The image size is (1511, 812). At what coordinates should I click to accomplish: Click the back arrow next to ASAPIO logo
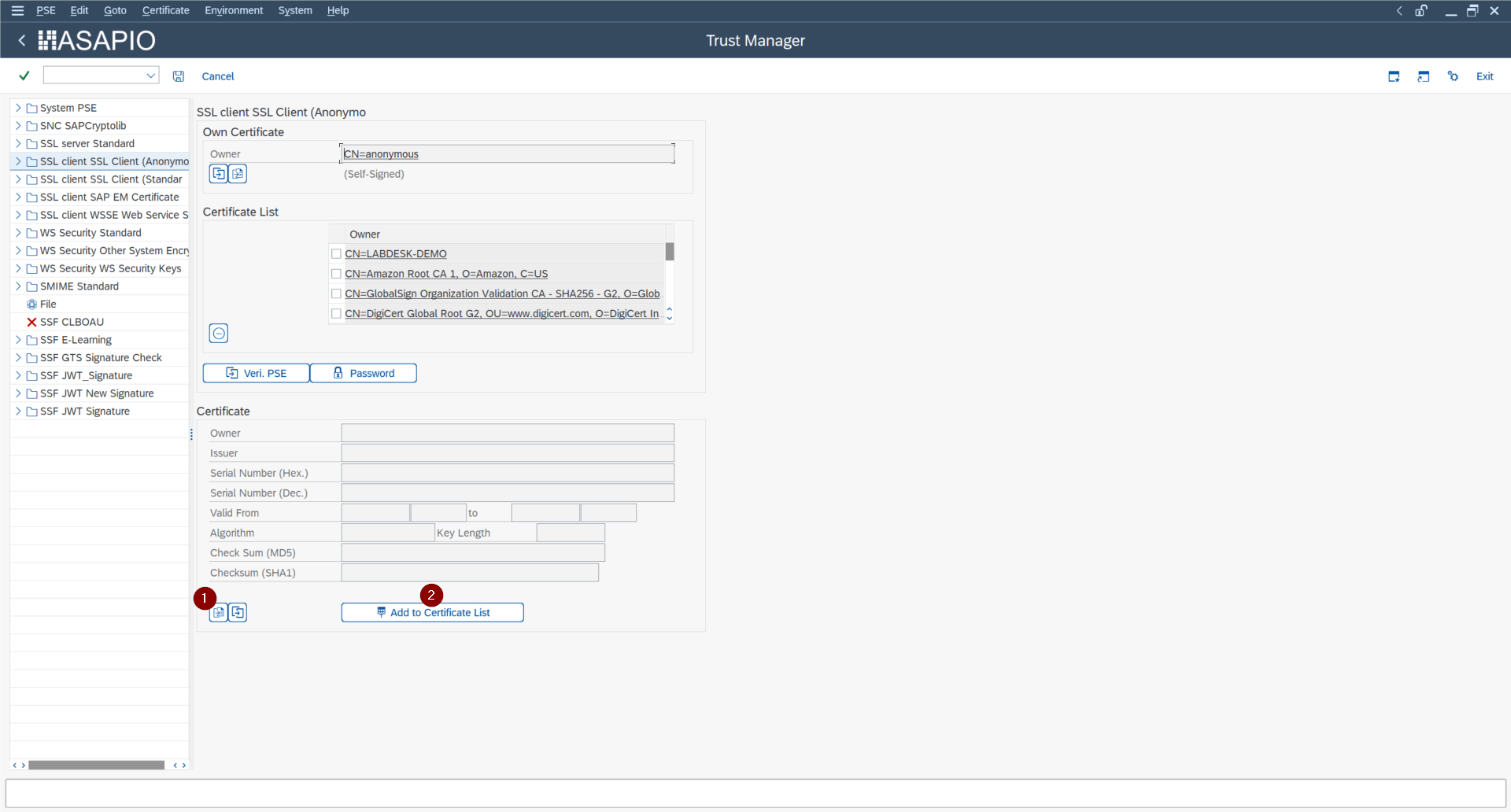click(22, 40)
